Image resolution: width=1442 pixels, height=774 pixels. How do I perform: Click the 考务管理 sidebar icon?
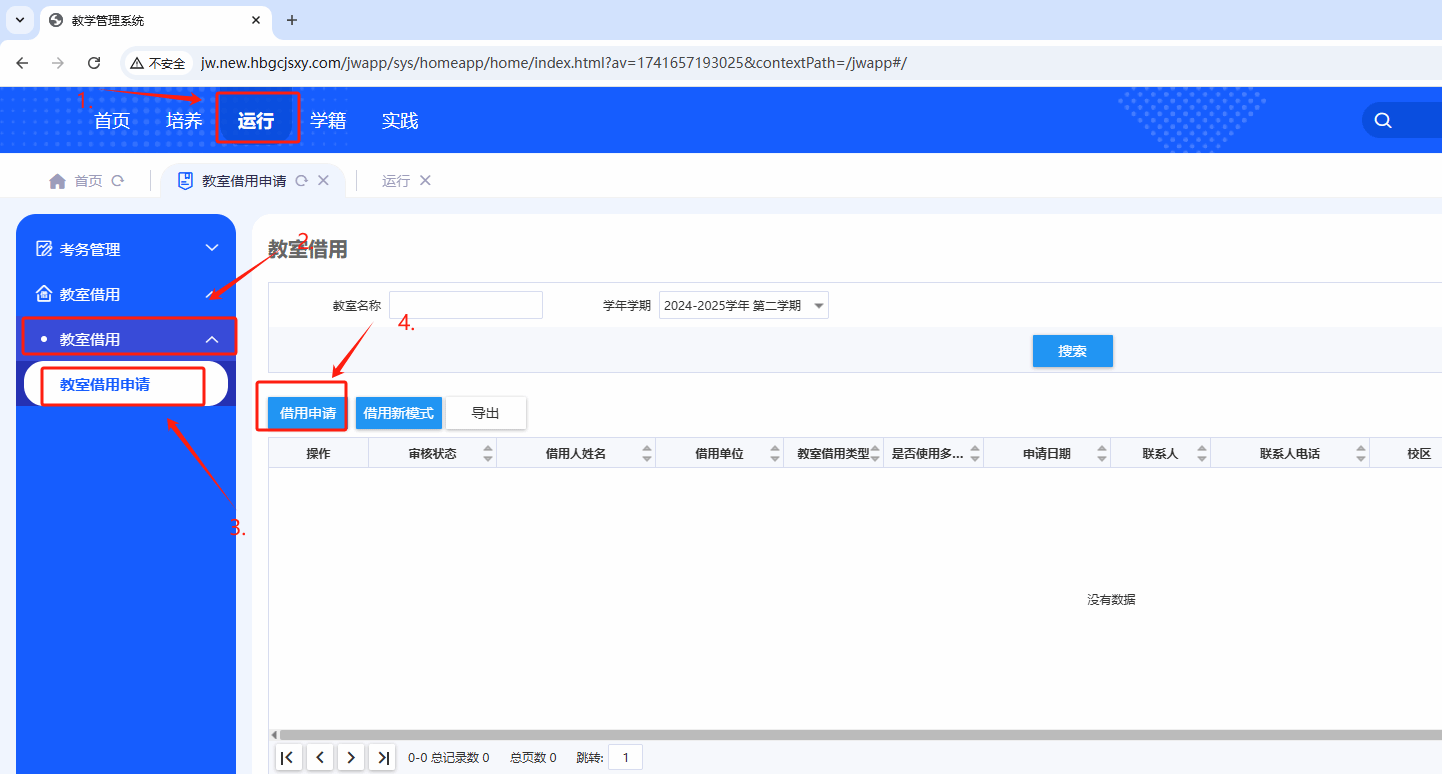pos(44,249)
